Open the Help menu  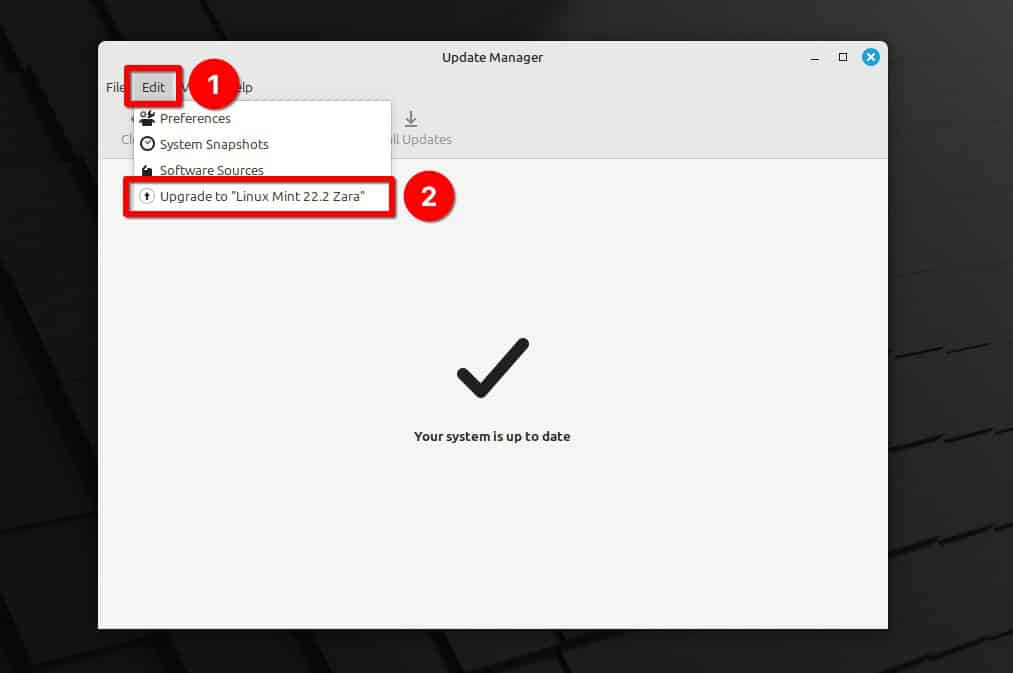coord(245,87)
